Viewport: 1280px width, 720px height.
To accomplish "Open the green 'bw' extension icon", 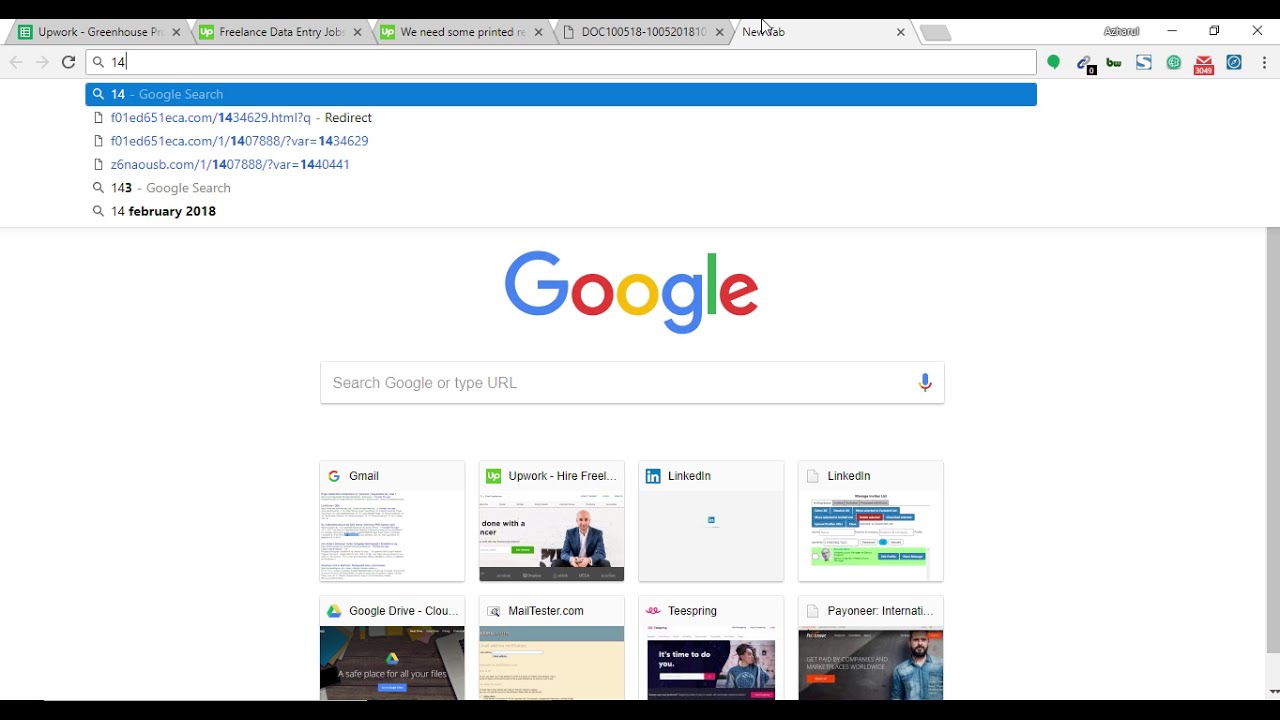I will (x=1114, y=62).
